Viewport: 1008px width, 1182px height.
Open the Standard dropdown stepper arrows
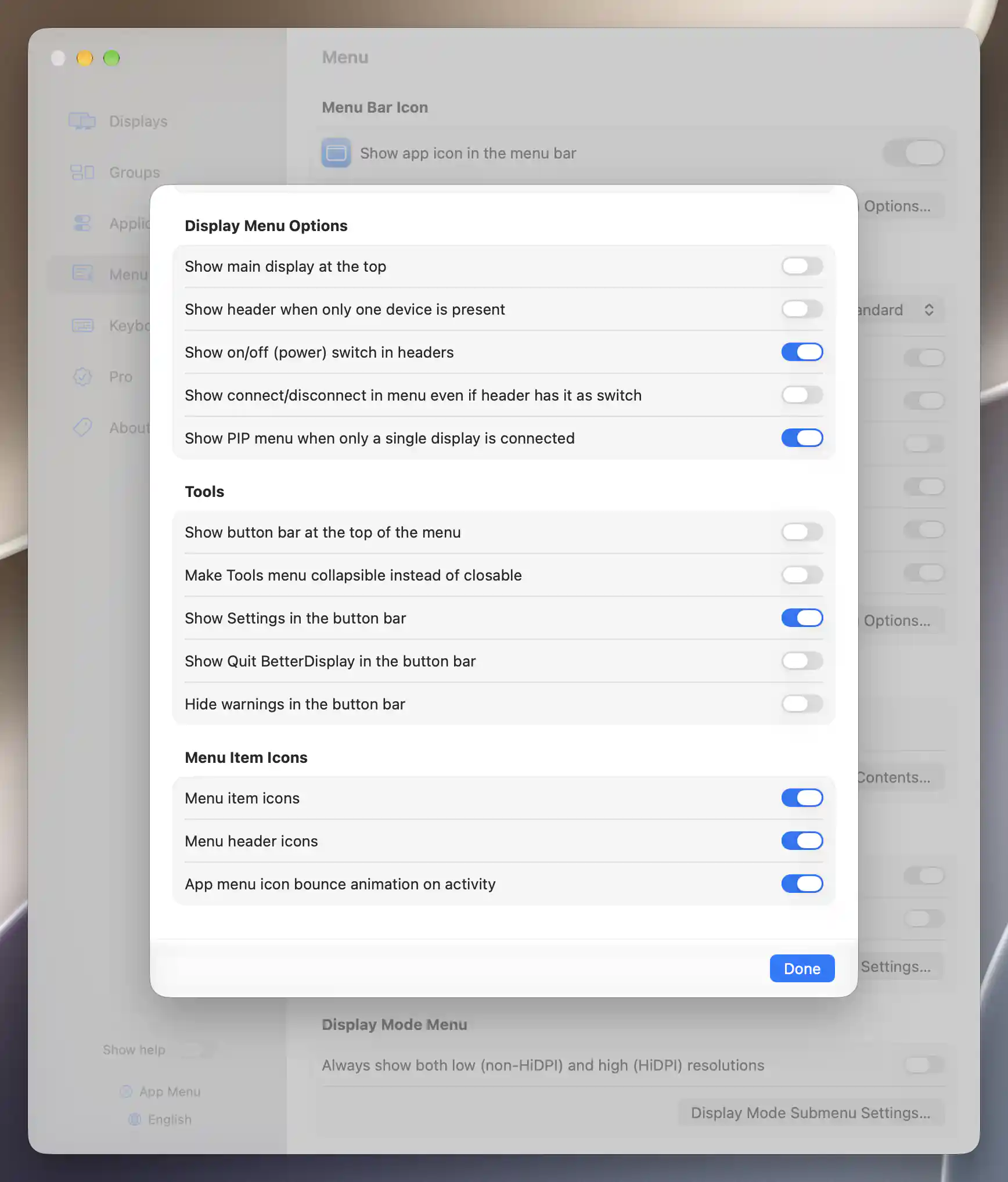(x=929, y=310)
